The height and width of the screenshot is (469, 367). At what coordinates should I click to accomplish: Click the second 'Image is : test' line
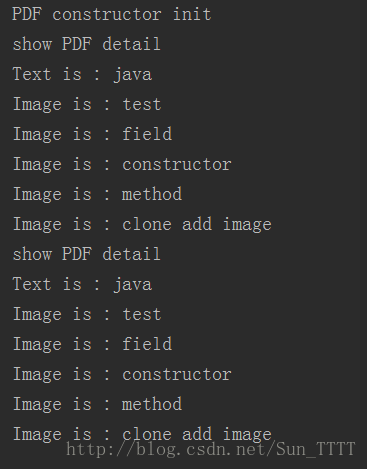[87, 315]
